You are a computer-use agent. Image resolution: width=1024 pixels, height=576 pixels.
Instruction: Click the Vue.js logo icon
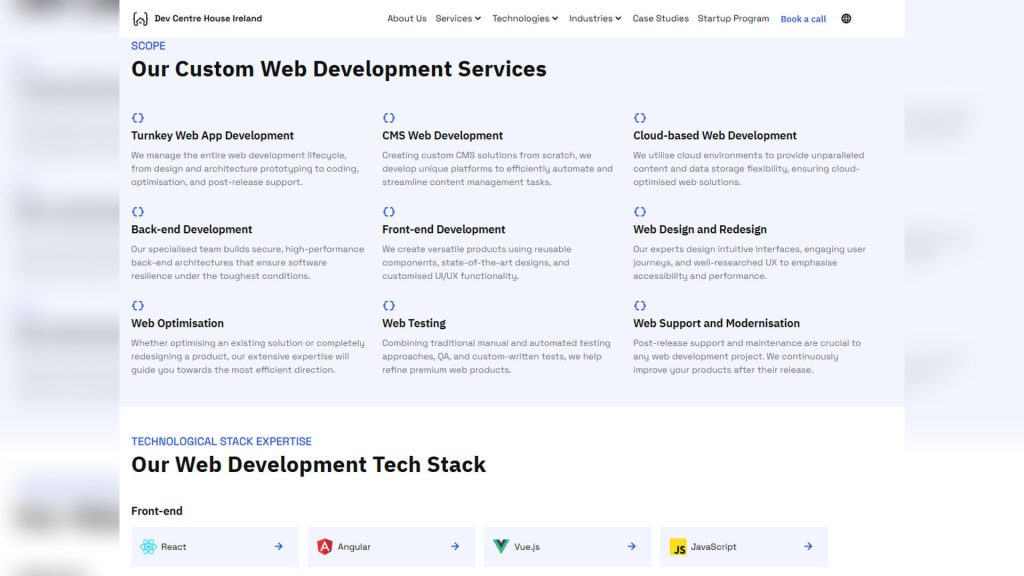click(501, 546)
